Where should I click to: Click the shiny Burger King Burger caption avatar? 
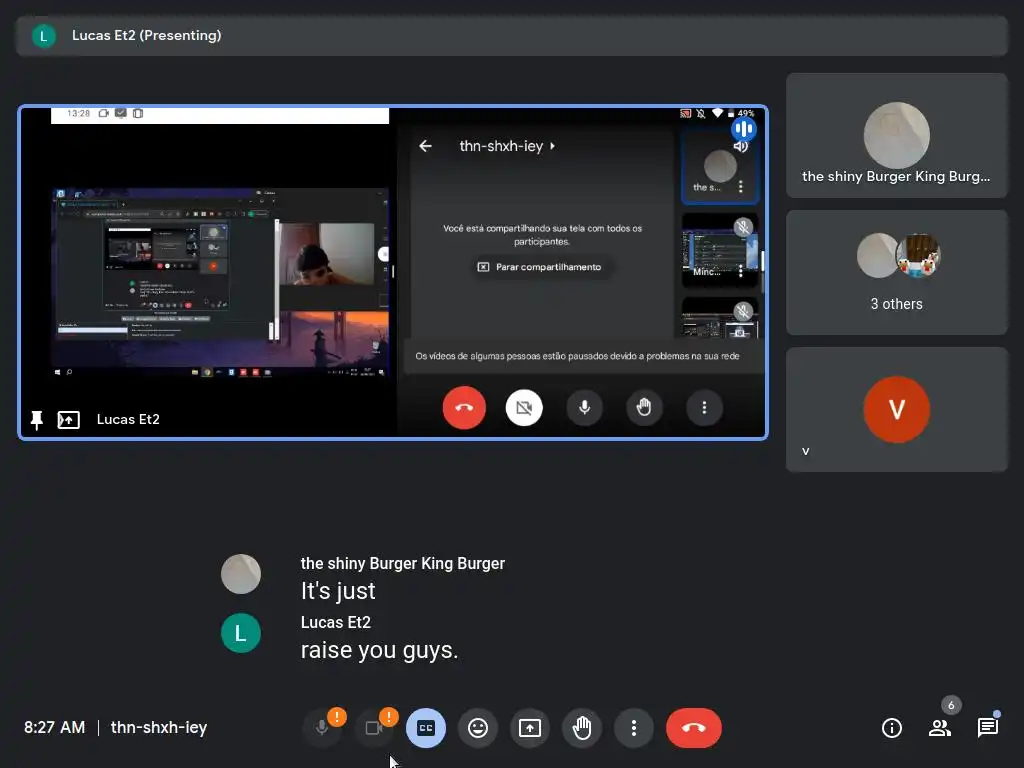pyautogui.click(x=241, y=574)
